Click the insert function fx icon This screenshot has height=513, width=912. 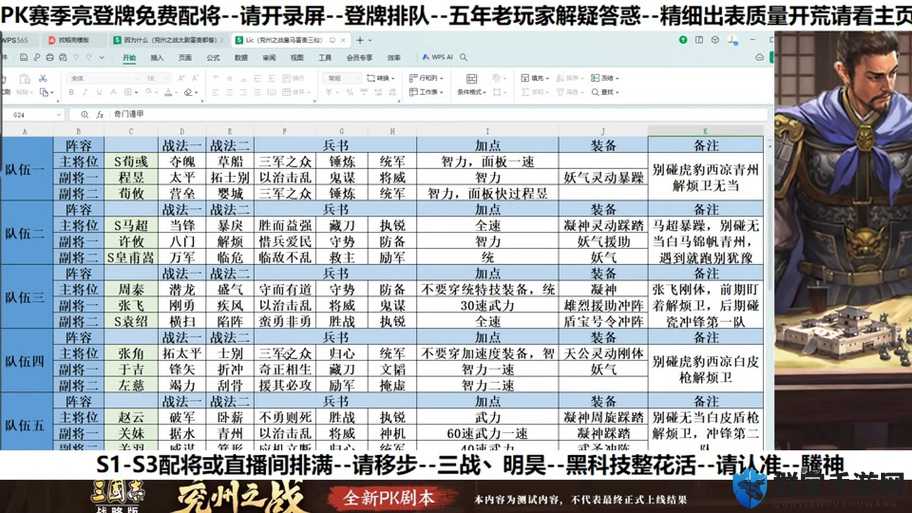tap(99, 115)
